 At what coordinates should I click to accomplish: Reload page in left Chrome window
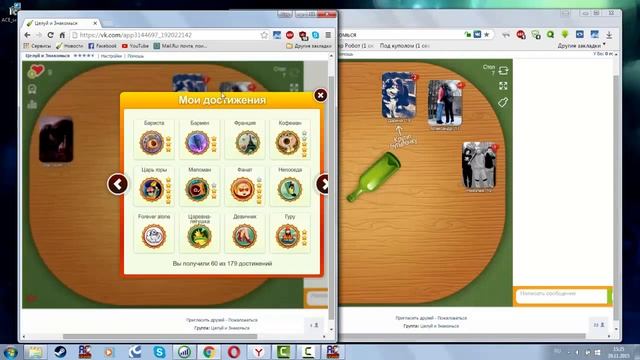50,35
